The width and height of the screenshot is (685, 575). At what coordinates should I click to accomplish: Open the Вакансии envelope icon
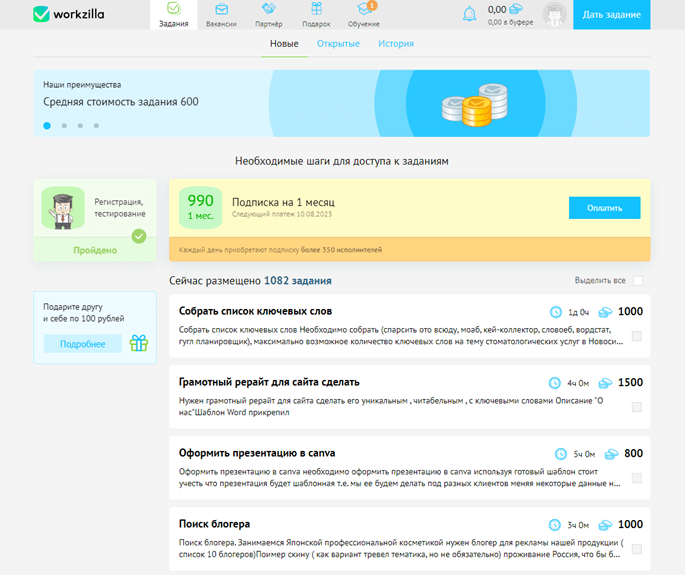coord(221,9)
